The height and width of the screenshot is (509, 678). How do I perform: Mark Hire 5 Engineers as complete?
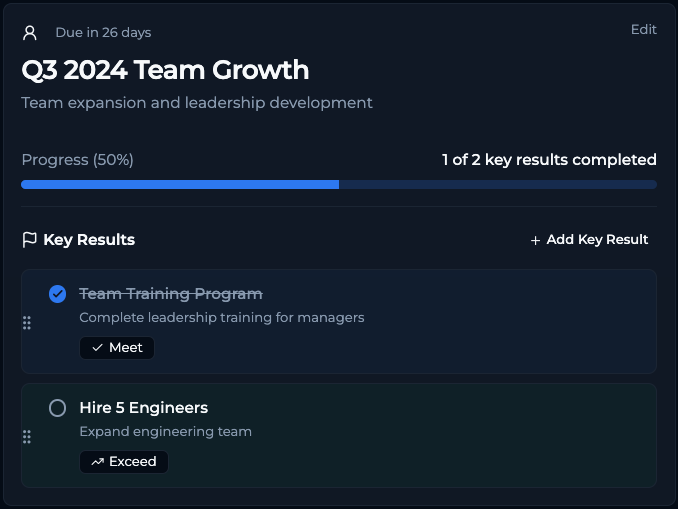click(57, 408)
